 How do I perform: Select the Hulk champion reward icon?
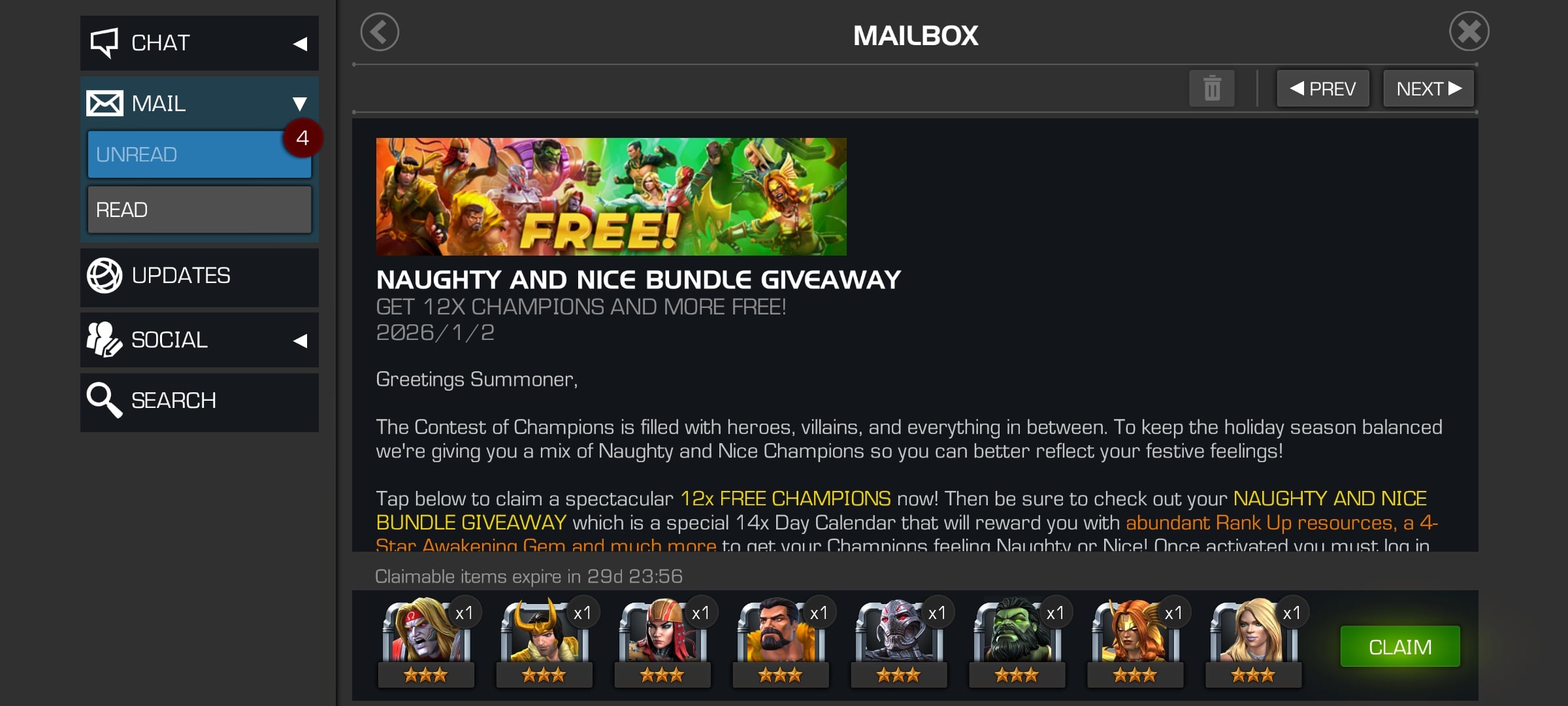tap(1017, 641)
